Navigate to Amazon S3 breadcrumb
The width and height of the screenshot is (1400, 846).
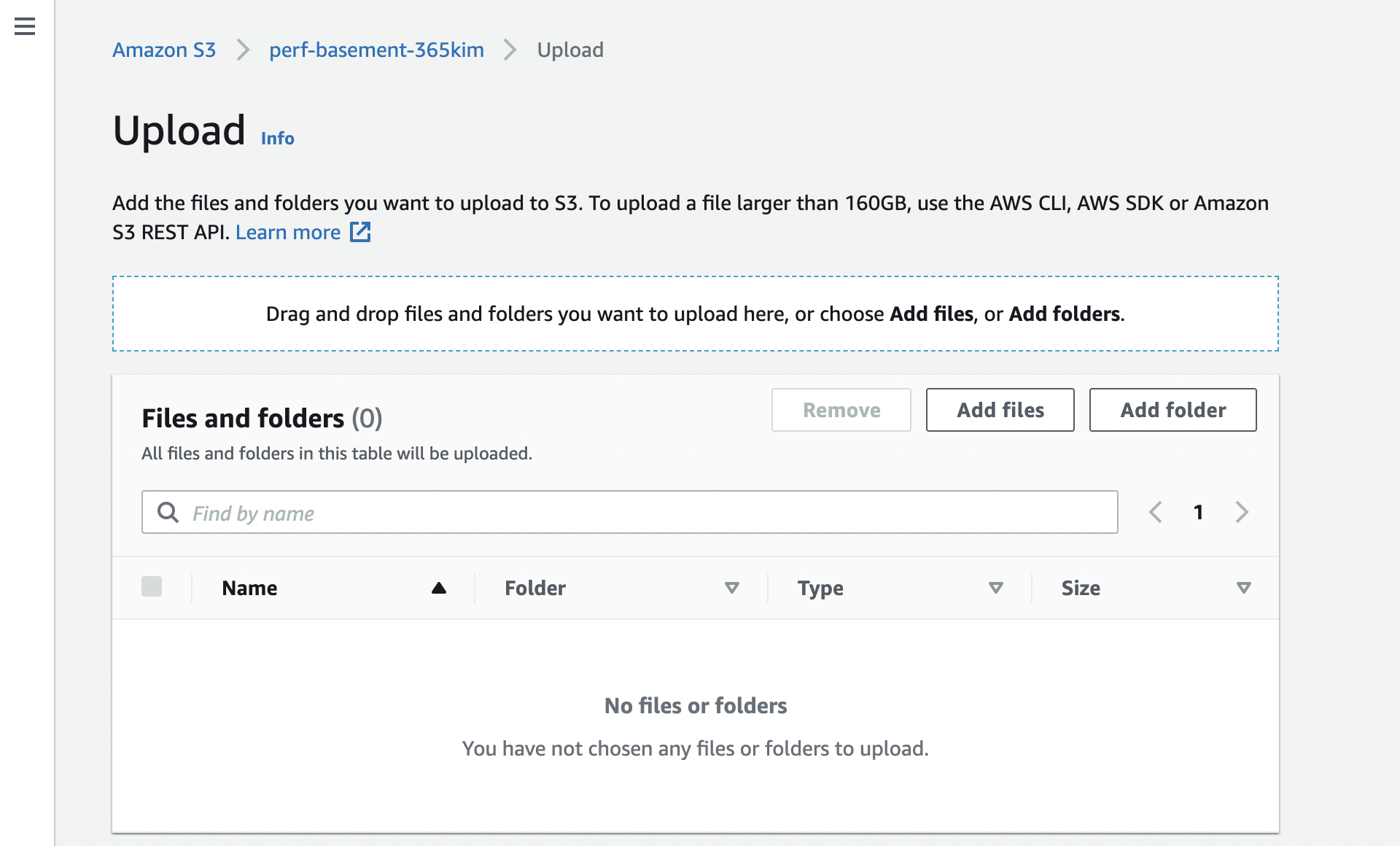click(x=164, y=50)
